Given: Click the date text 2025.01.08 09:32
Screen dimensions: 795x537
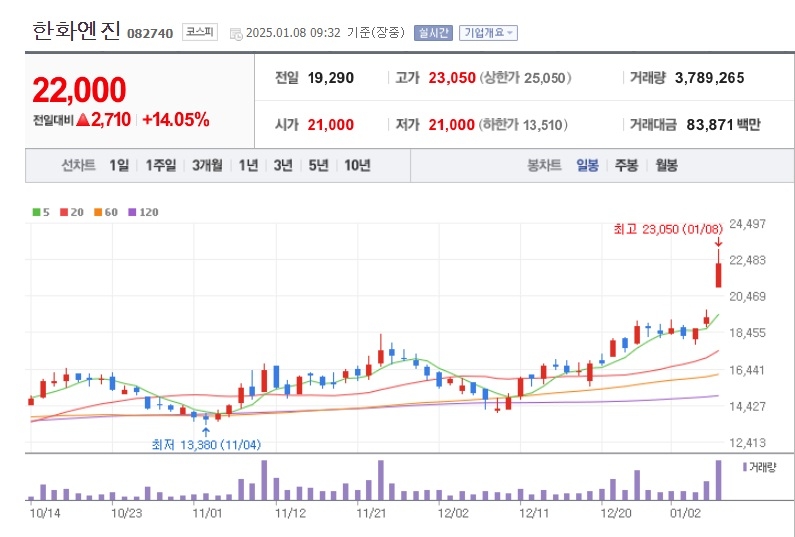Looking at the screenshot, I should (293, 33).
